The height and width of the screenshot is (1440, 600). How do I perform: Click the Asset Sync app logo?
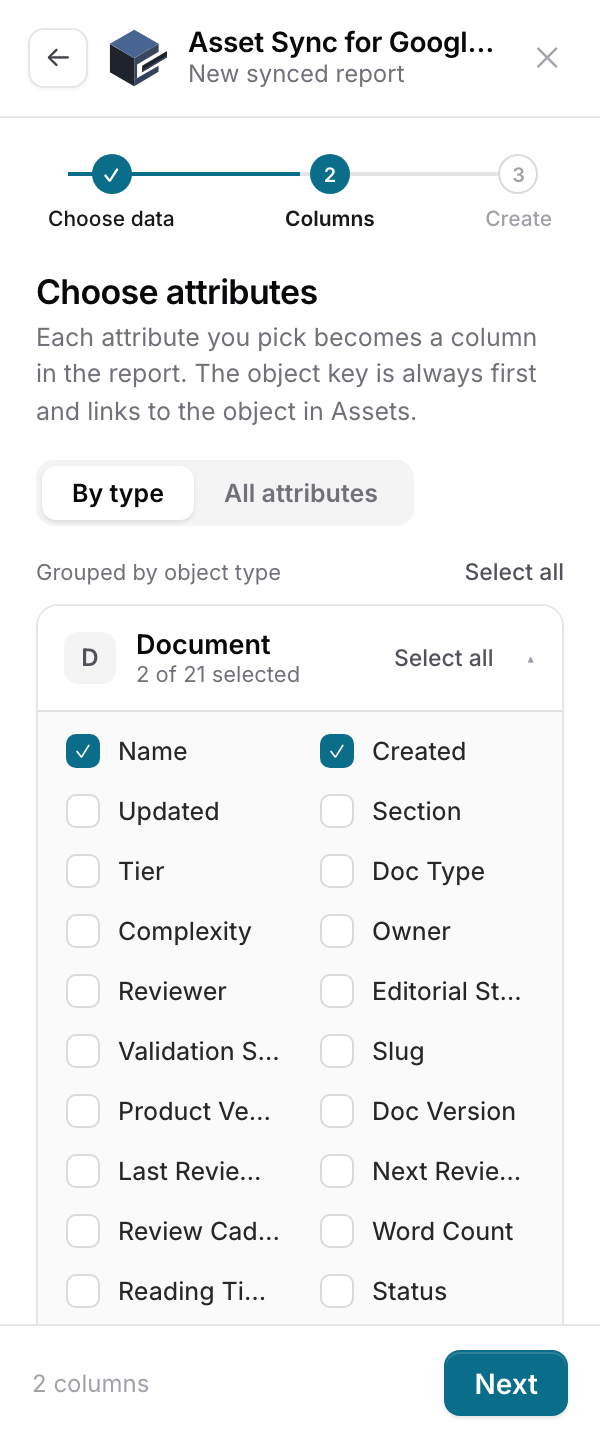[x=136, y=58]
